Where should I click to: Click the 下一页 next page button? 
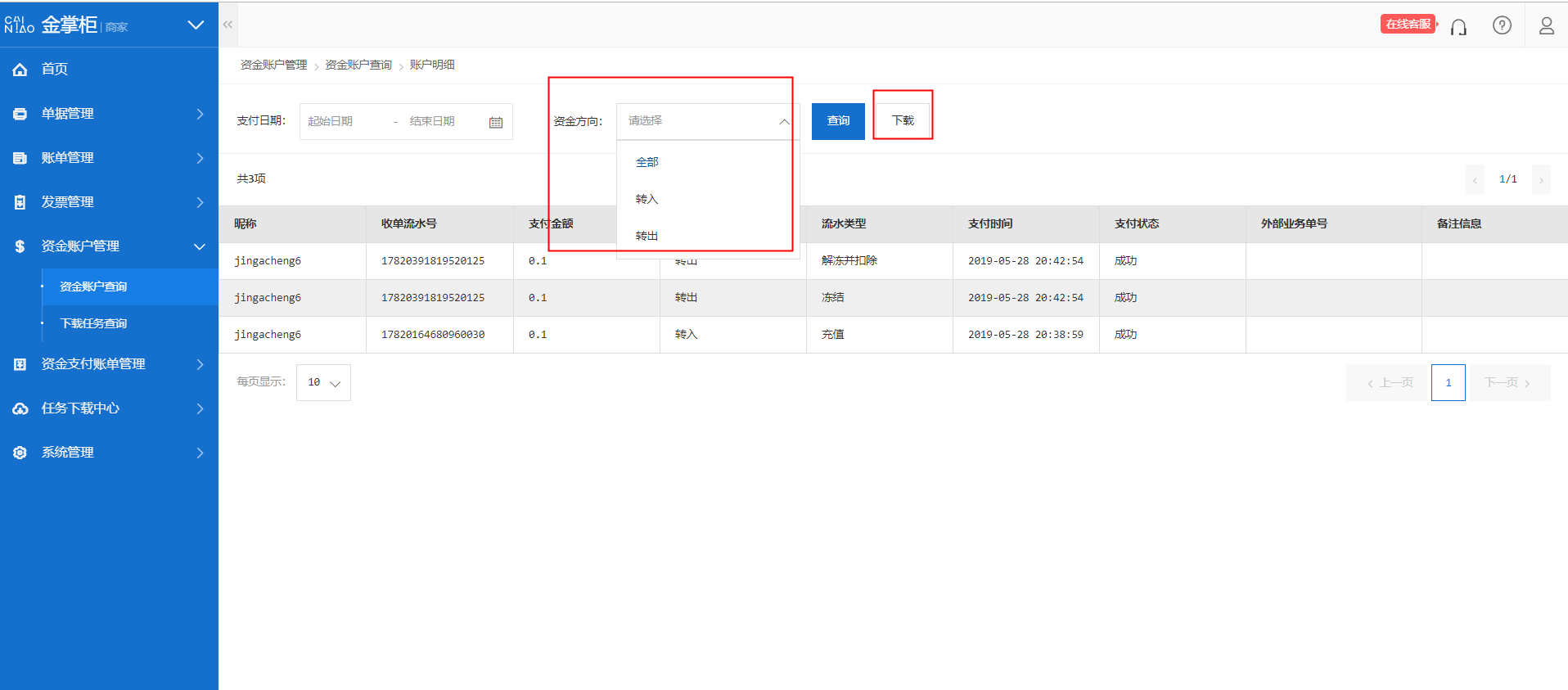[1510, 382]
